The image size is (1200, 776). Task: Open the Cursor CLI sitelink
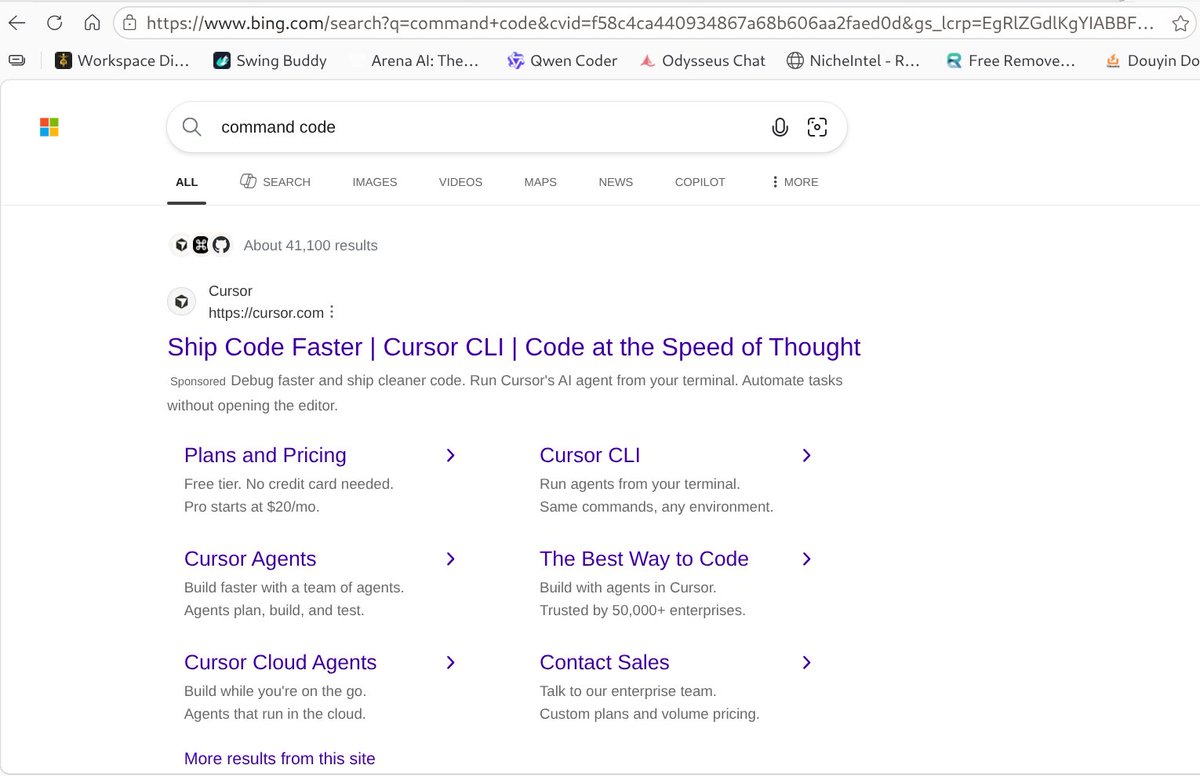click(x=590, y=455)
